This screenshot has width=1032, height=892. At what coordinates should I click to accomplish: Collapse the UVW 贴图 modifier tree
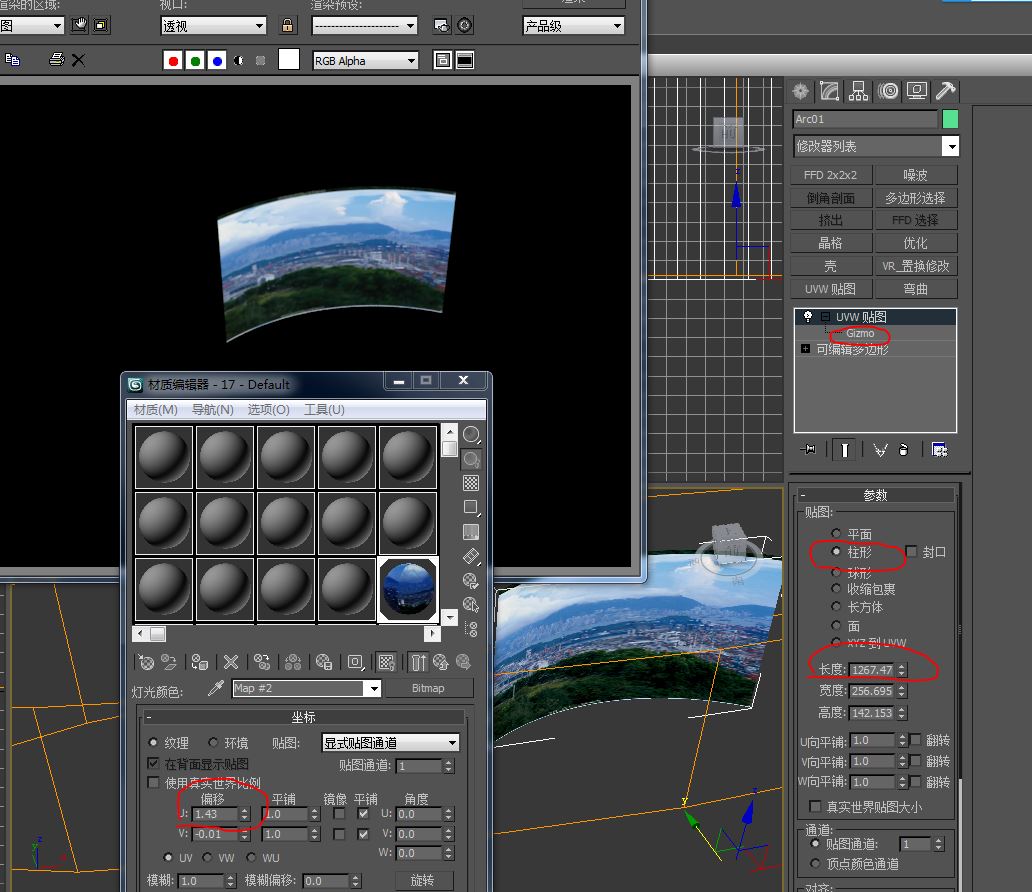[825, 317]
